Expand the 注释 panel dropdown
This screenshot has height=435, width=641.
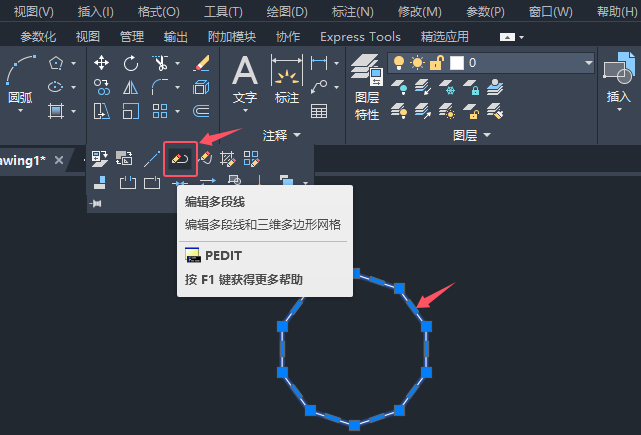click(297, 135)
